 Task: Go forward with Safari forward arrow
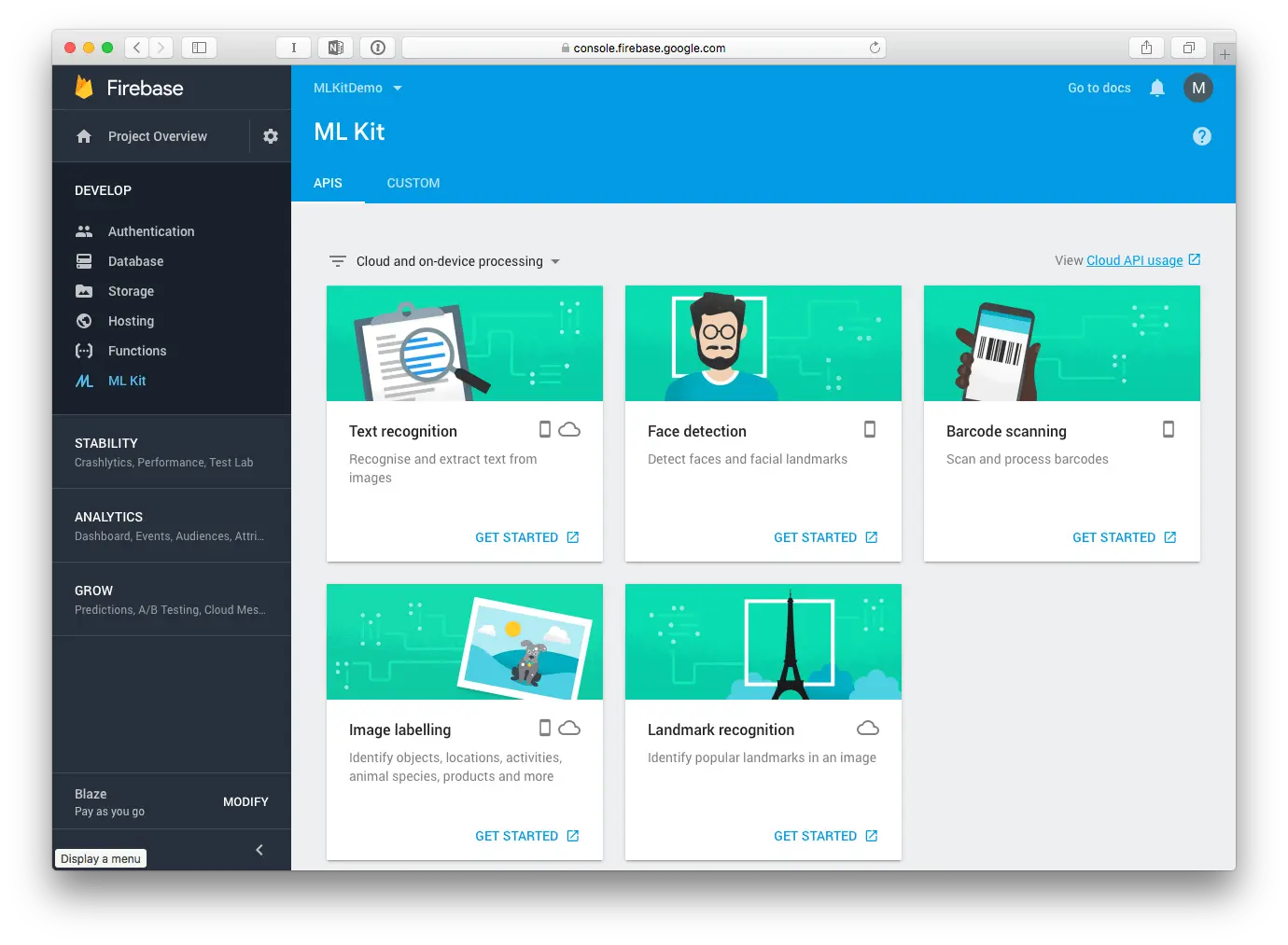click(161, 48)
